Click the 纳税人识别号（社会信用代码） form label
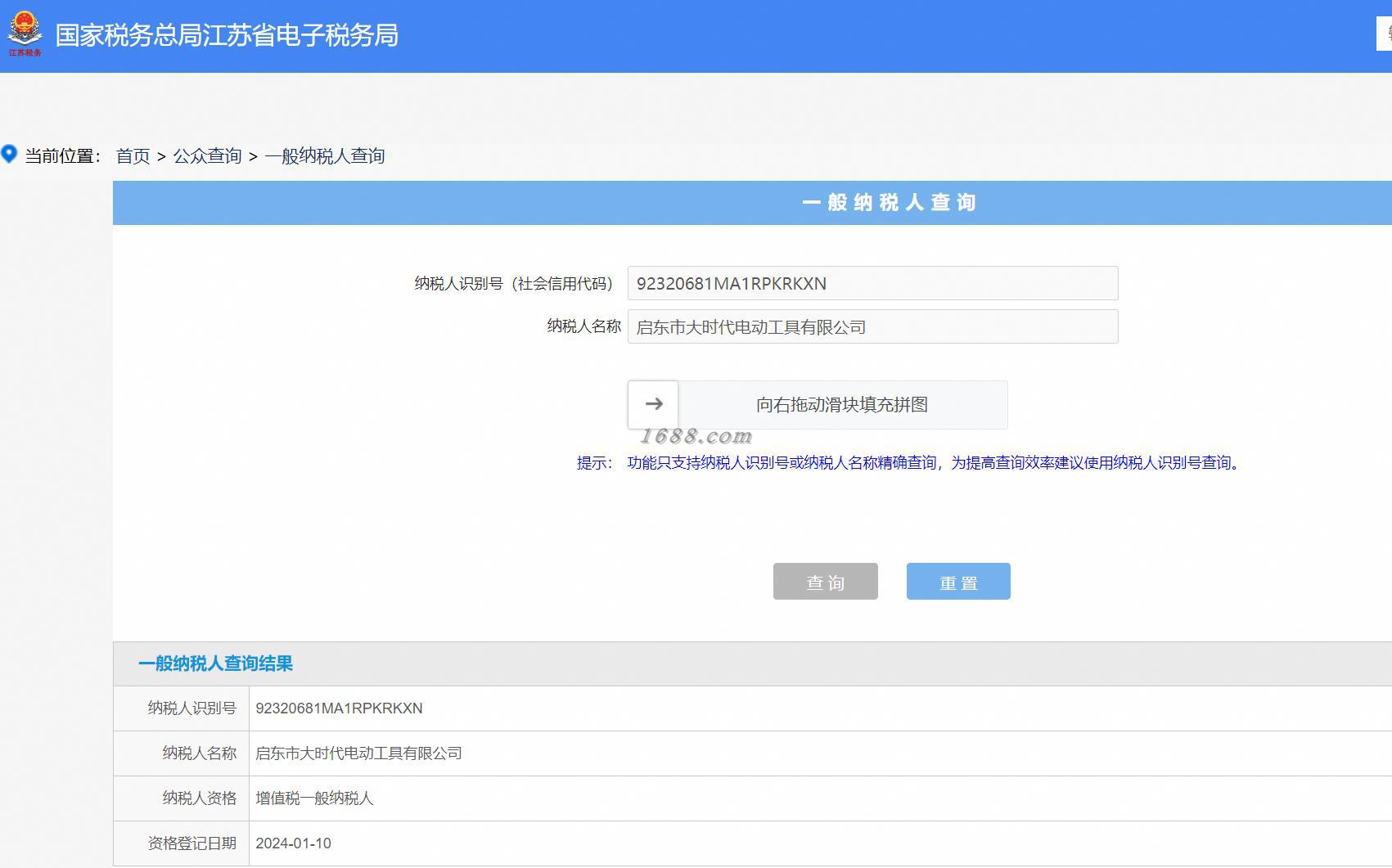1392x868 pixels. (x=514, y=284)
